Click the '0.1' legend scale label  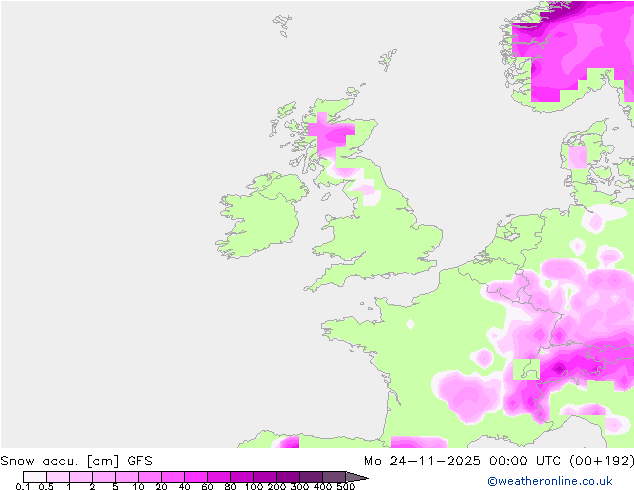[x=23, y=486]
